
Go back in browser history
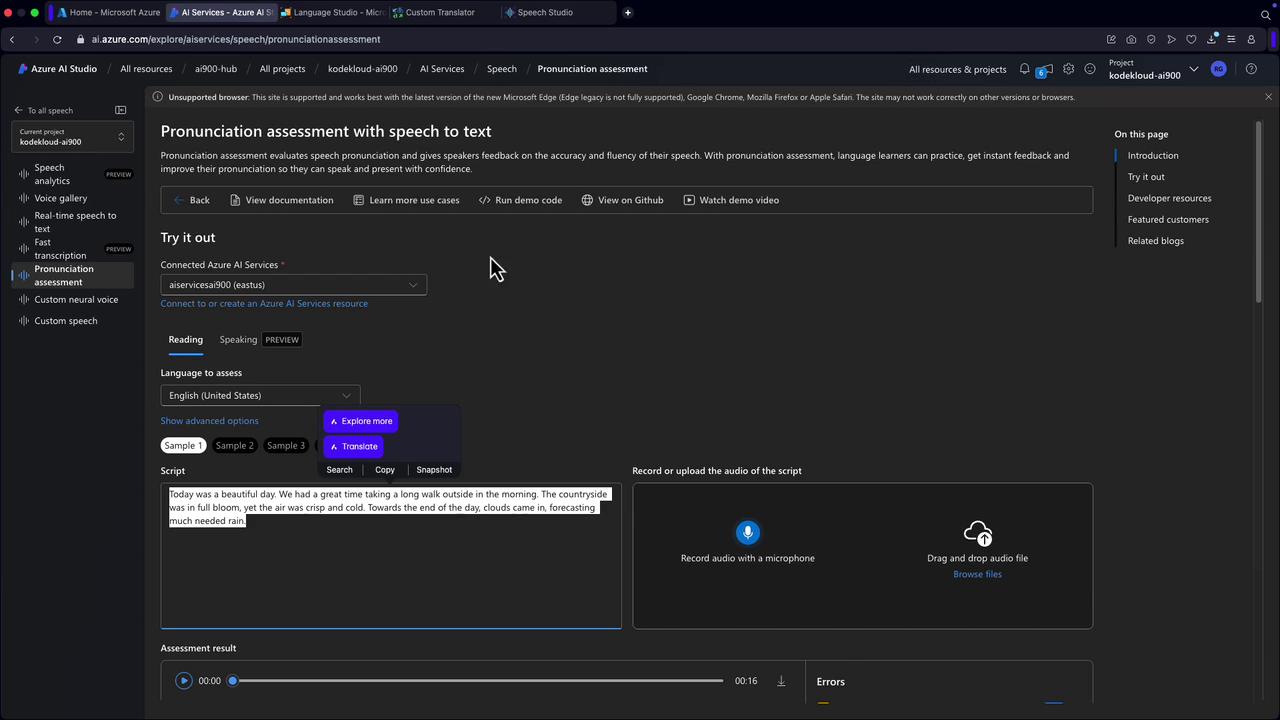point(12,39)
